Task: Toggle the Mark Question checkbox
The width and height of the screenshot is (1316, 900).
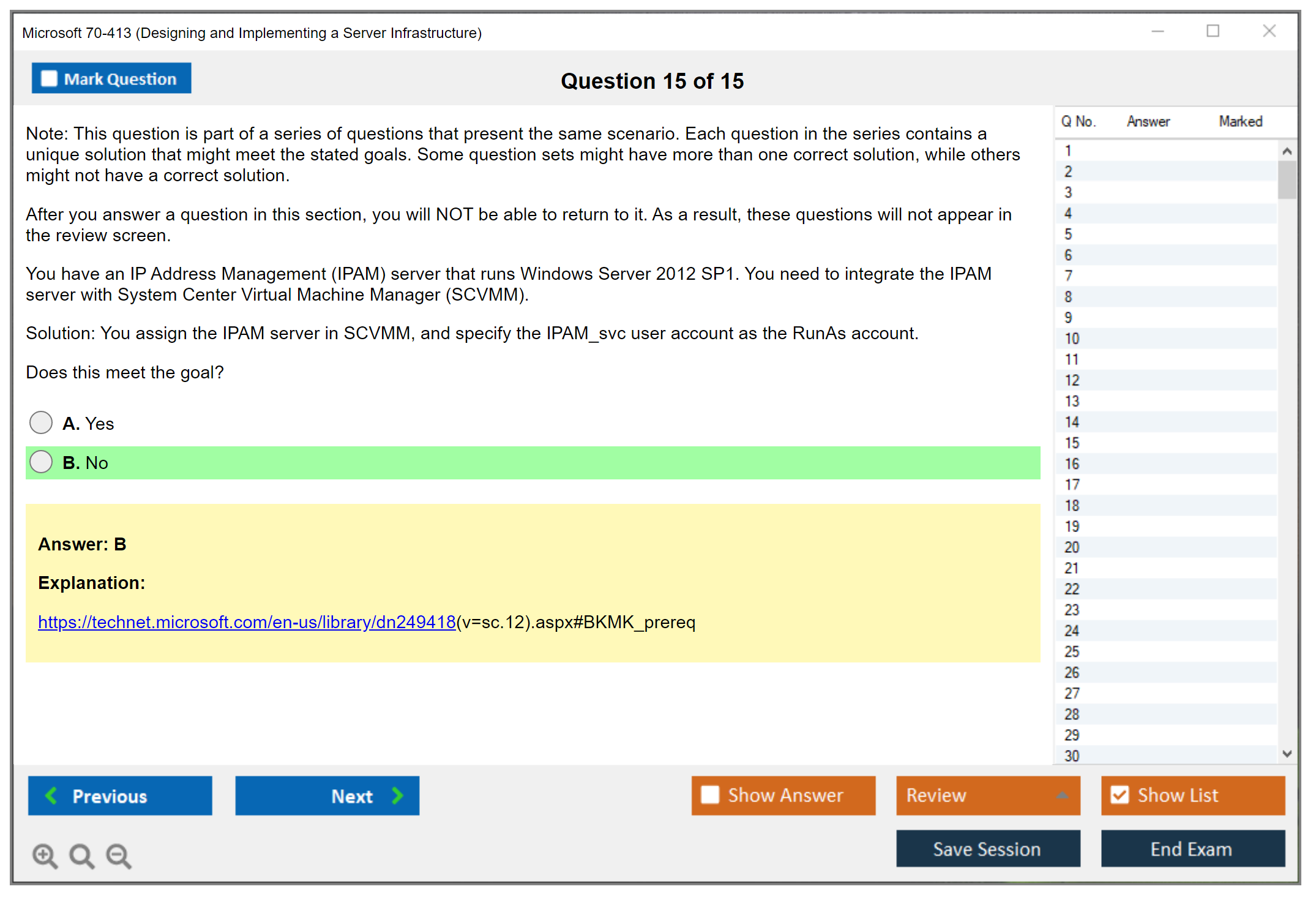Action: coord(49,78)
